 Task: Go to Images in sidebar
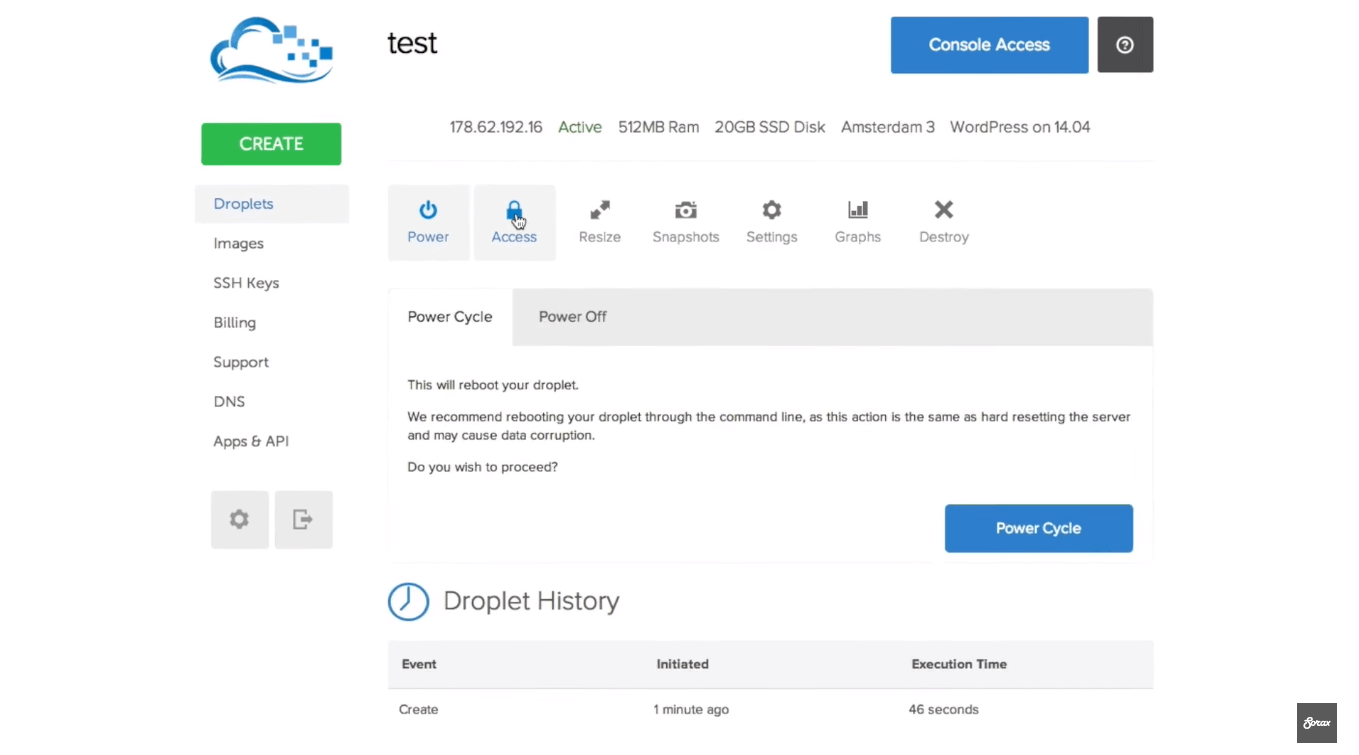point(239,244)
